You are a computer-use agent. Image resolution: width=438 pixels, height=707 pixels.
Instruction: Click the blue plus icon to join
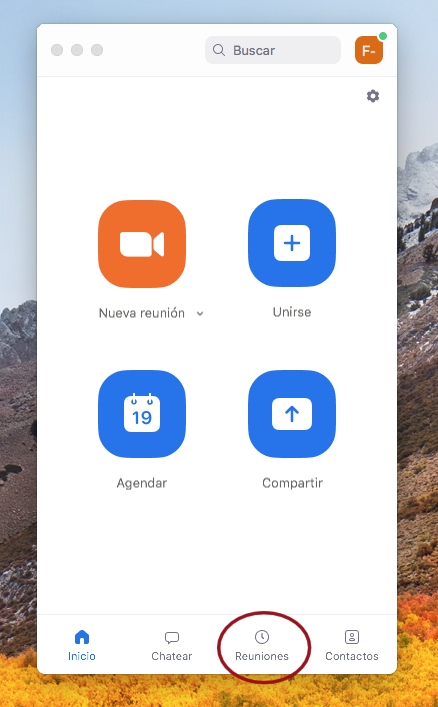click(x=292, y=243)
